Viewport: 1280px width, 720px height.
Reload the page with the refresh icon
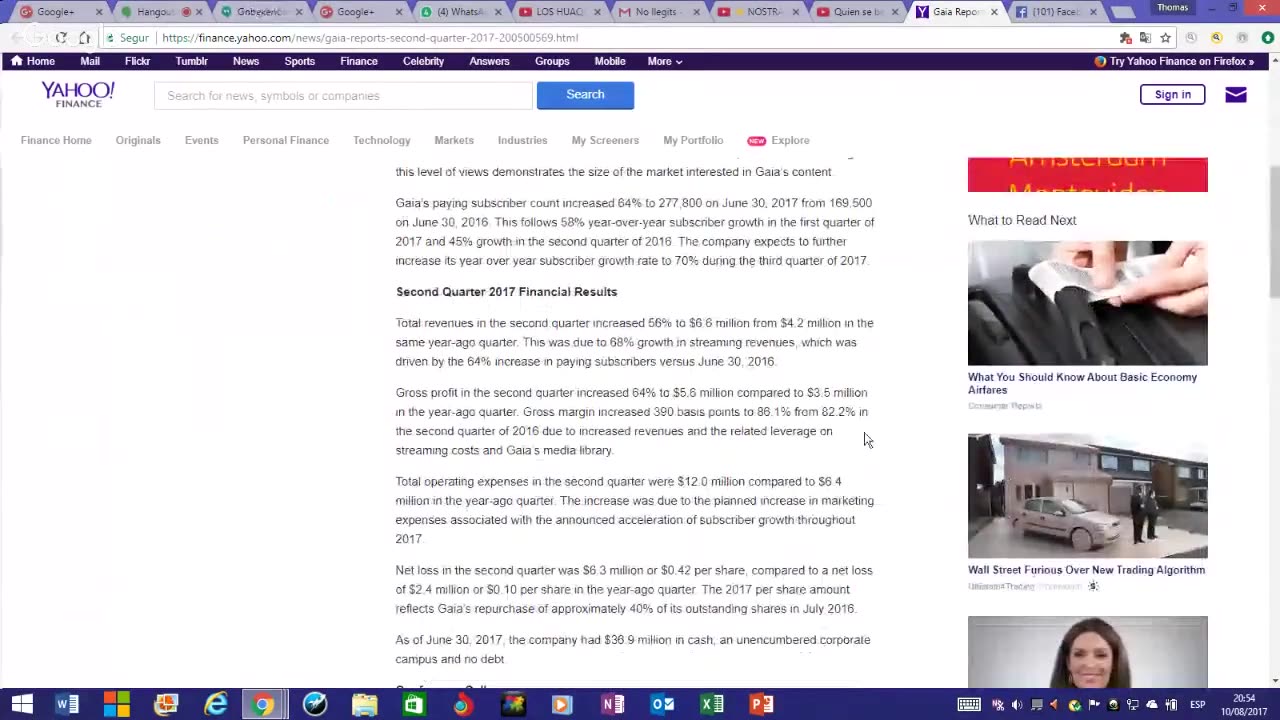(61, 38)
